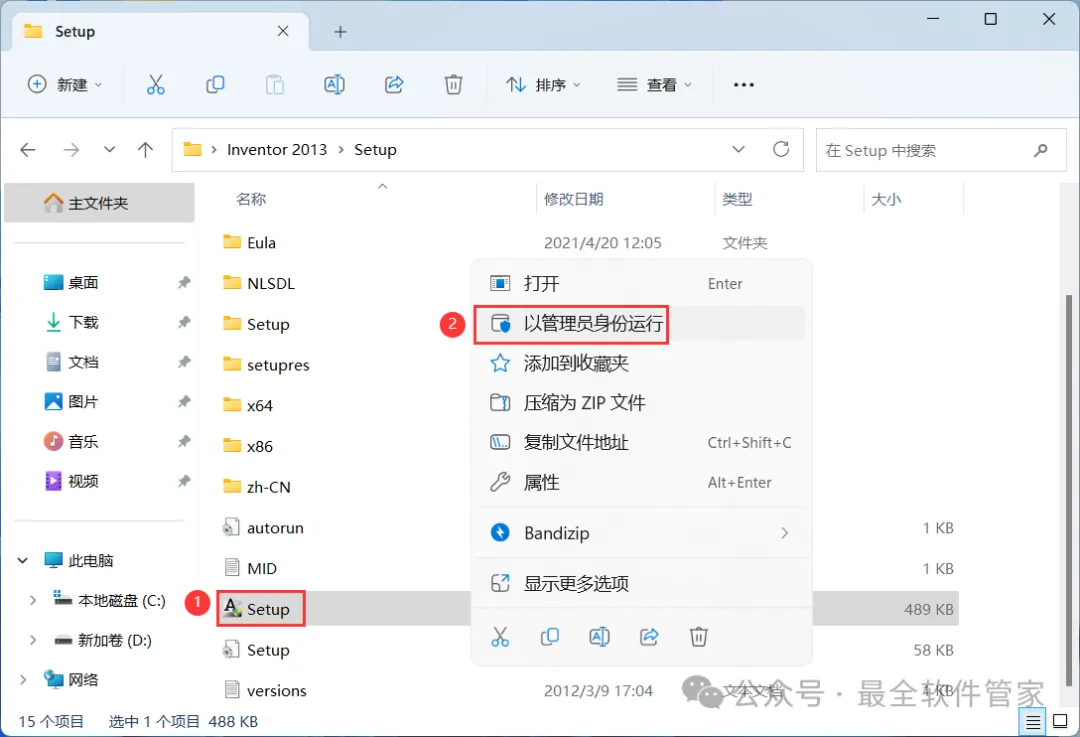
Task: Select 主文件夹 in the navigation pane
Action: [99, 203]
